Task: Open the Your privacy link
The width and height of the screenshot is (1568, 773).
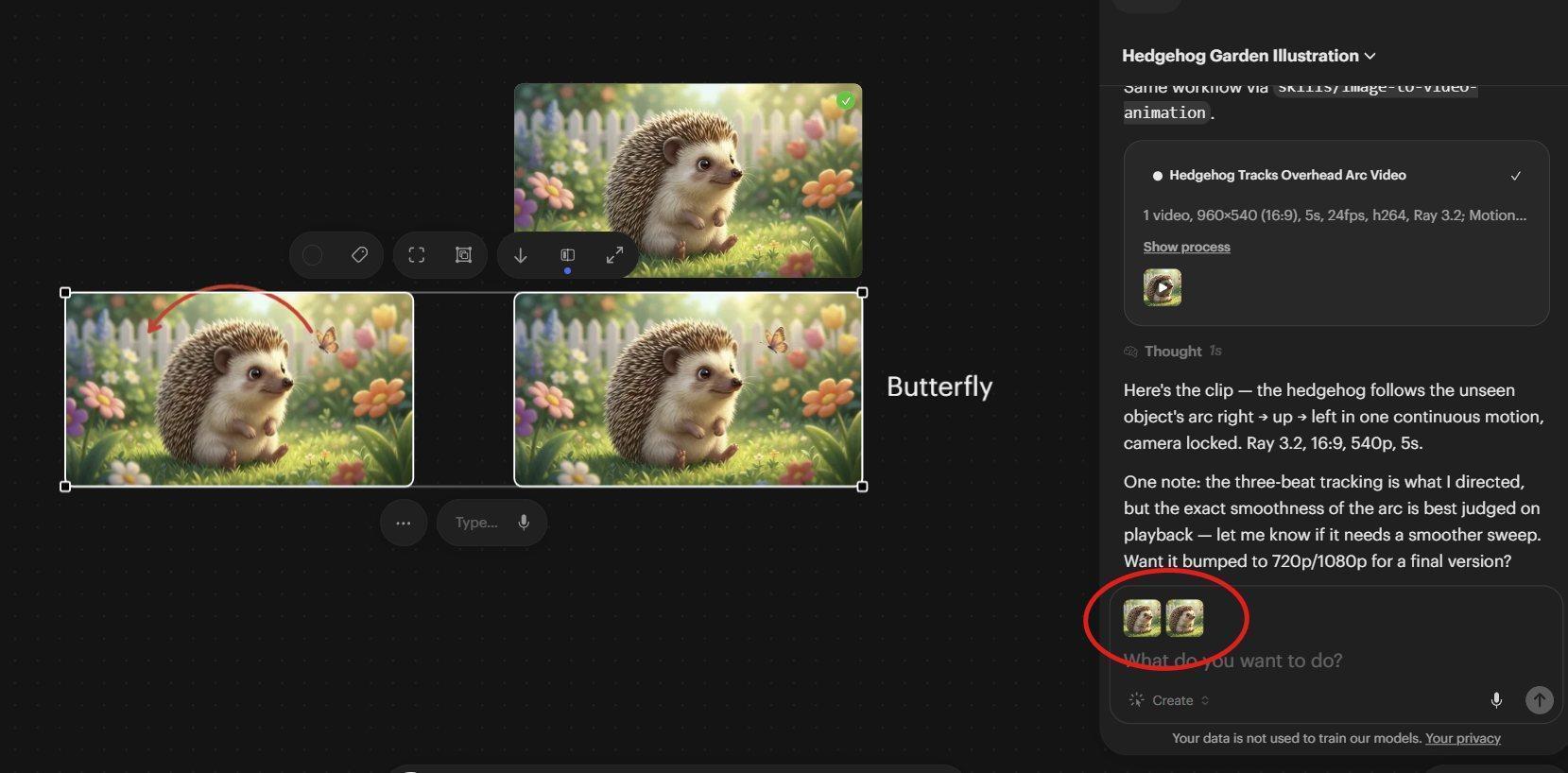Action: pyautogui.click(x=1462, y=738)
